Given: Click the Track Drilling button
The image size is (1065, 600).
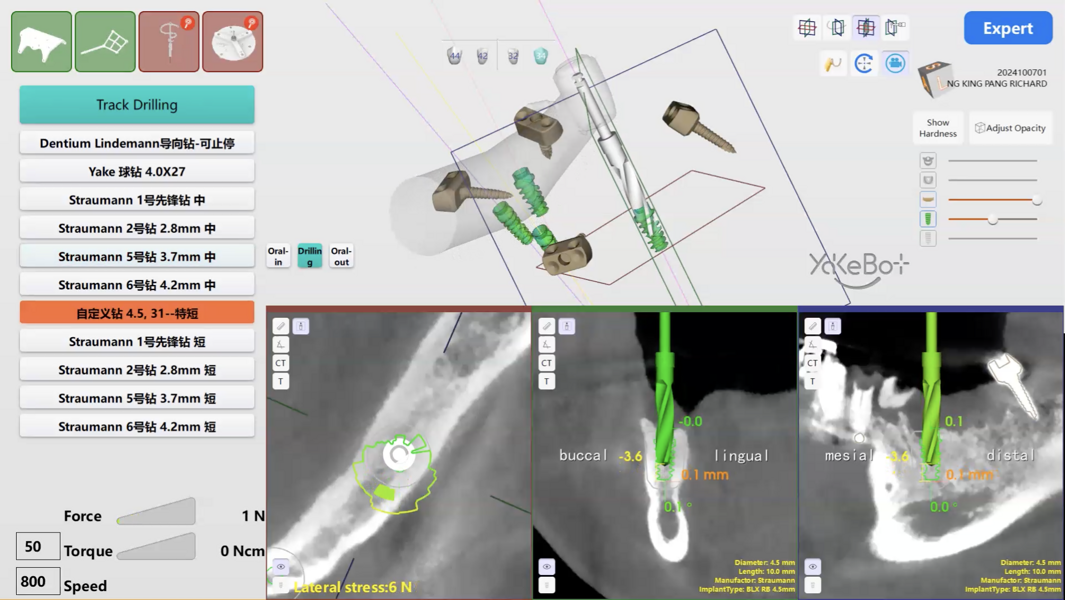Looking at the screenshot, I should coord(137,105).
